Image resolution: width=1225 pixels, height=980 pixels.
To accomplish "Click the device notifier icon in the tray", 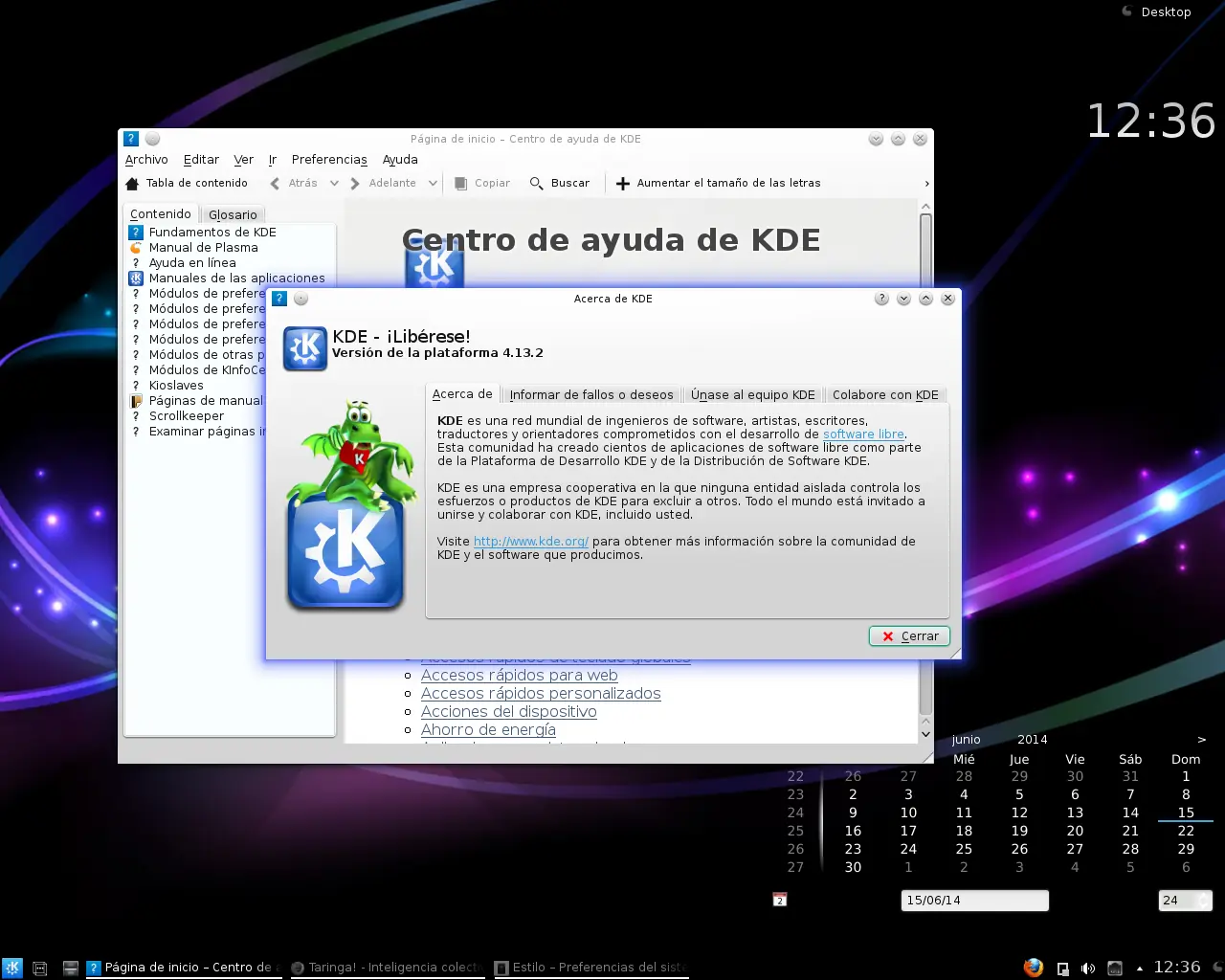I will pyautogui.click(x=1062, y=969).
